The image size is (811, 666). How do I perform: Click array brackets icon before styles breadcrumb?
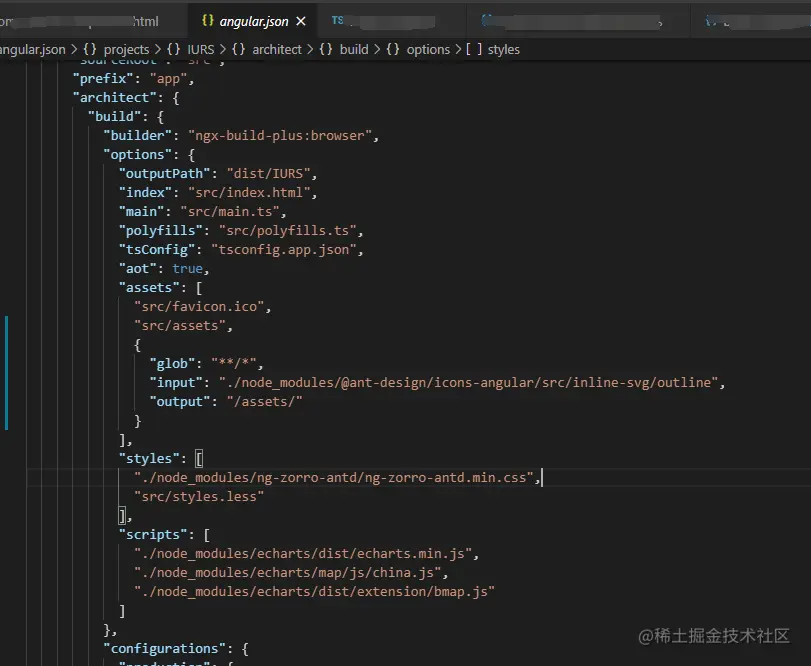point(474,49)
